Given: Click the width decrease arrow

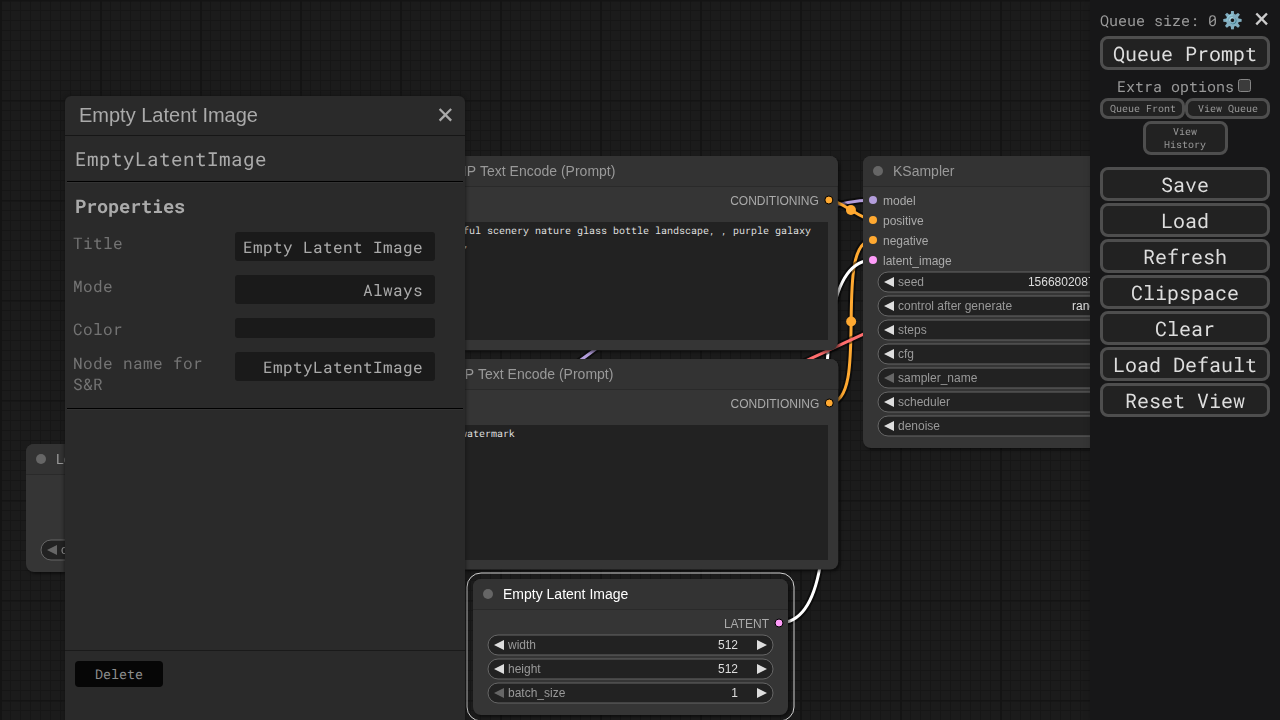Looking at the screenshot, I should (x=499, y=645).
